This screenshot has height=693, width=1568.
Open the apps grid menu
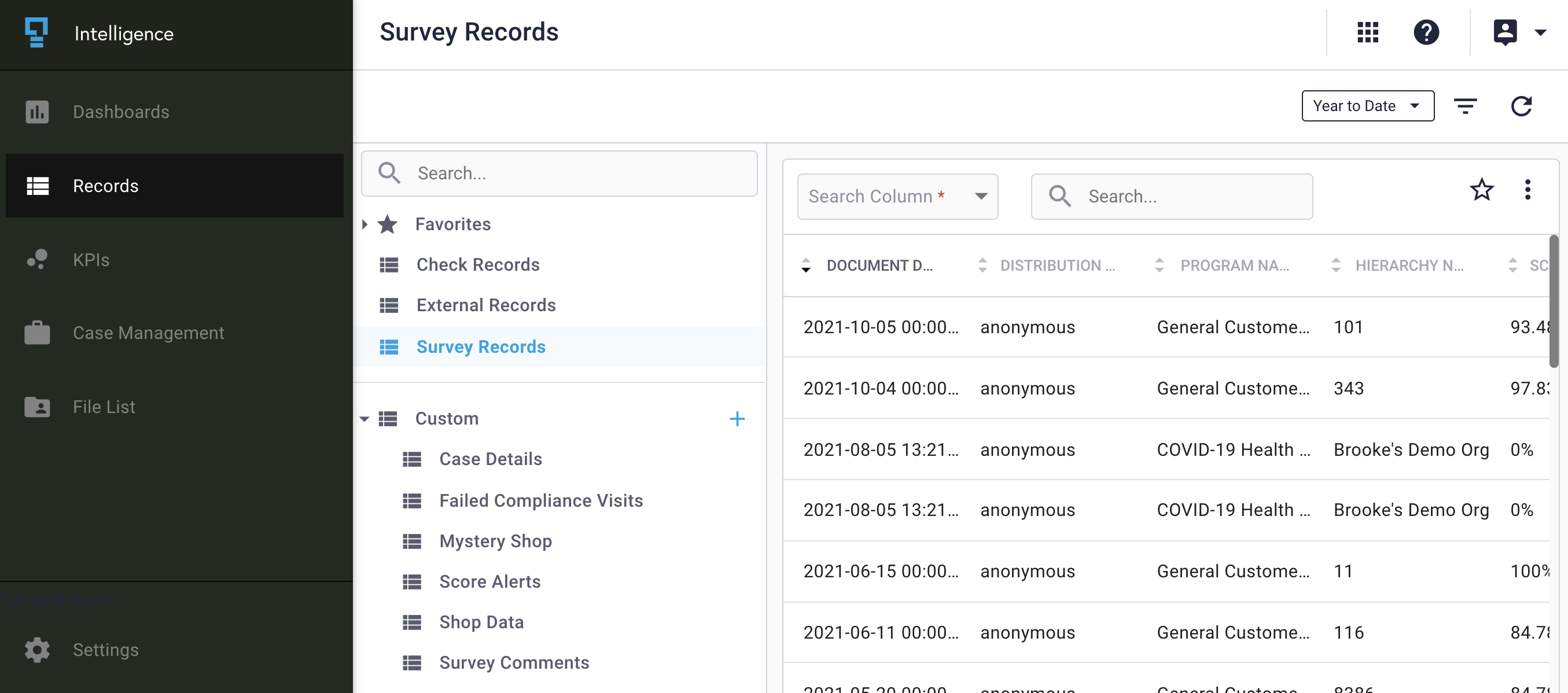click(x=1367, y=32)
